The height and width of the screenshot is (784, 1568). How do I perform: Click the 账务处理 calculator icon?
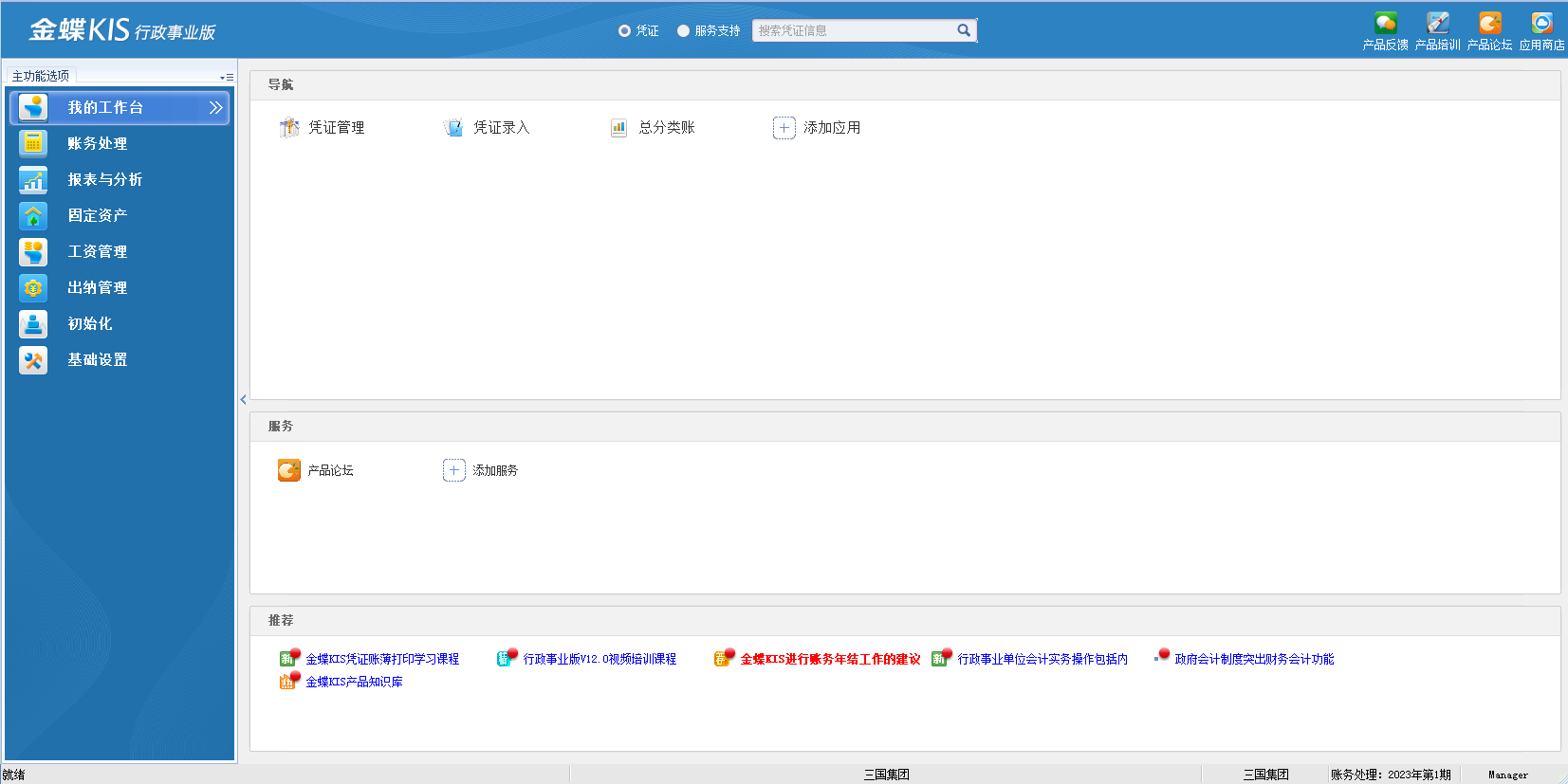(x=33, y=143)
